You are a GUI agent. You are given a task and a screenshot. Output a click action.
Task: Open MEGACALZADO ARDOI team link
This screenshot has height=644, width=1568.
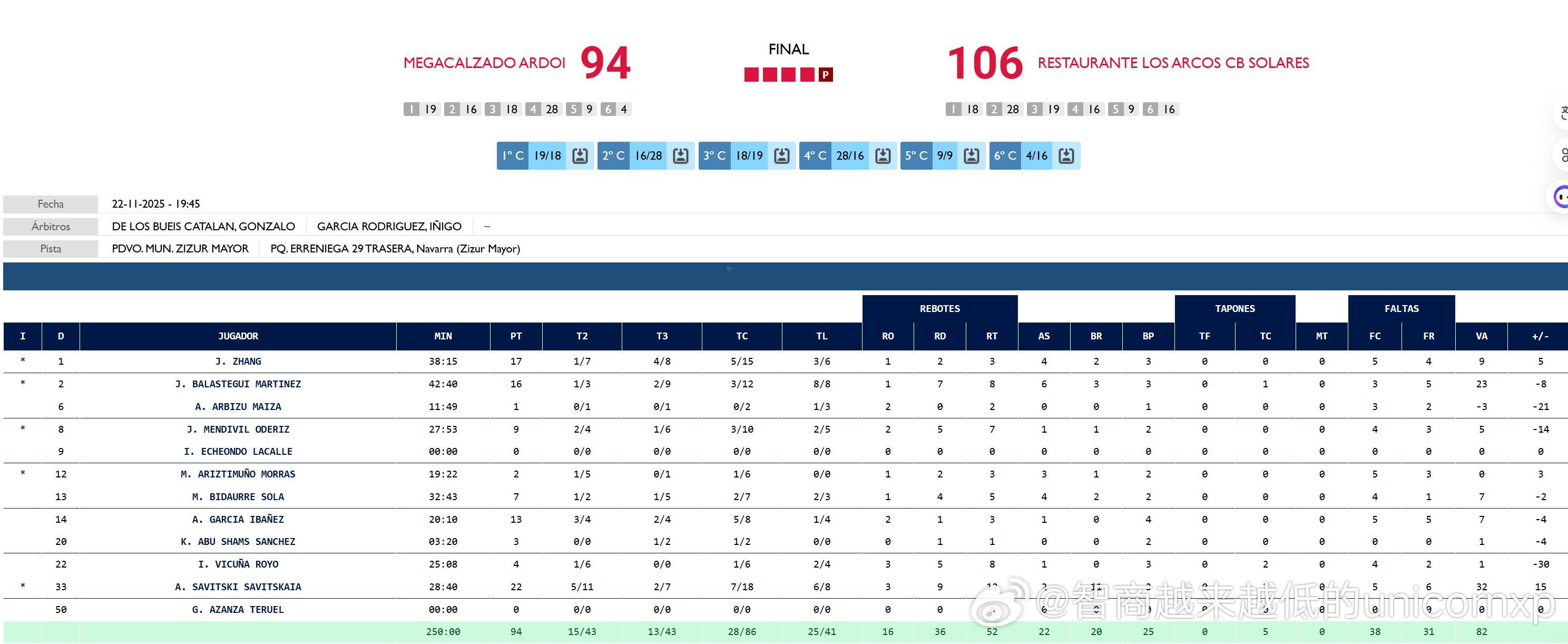tap(484, 63)
